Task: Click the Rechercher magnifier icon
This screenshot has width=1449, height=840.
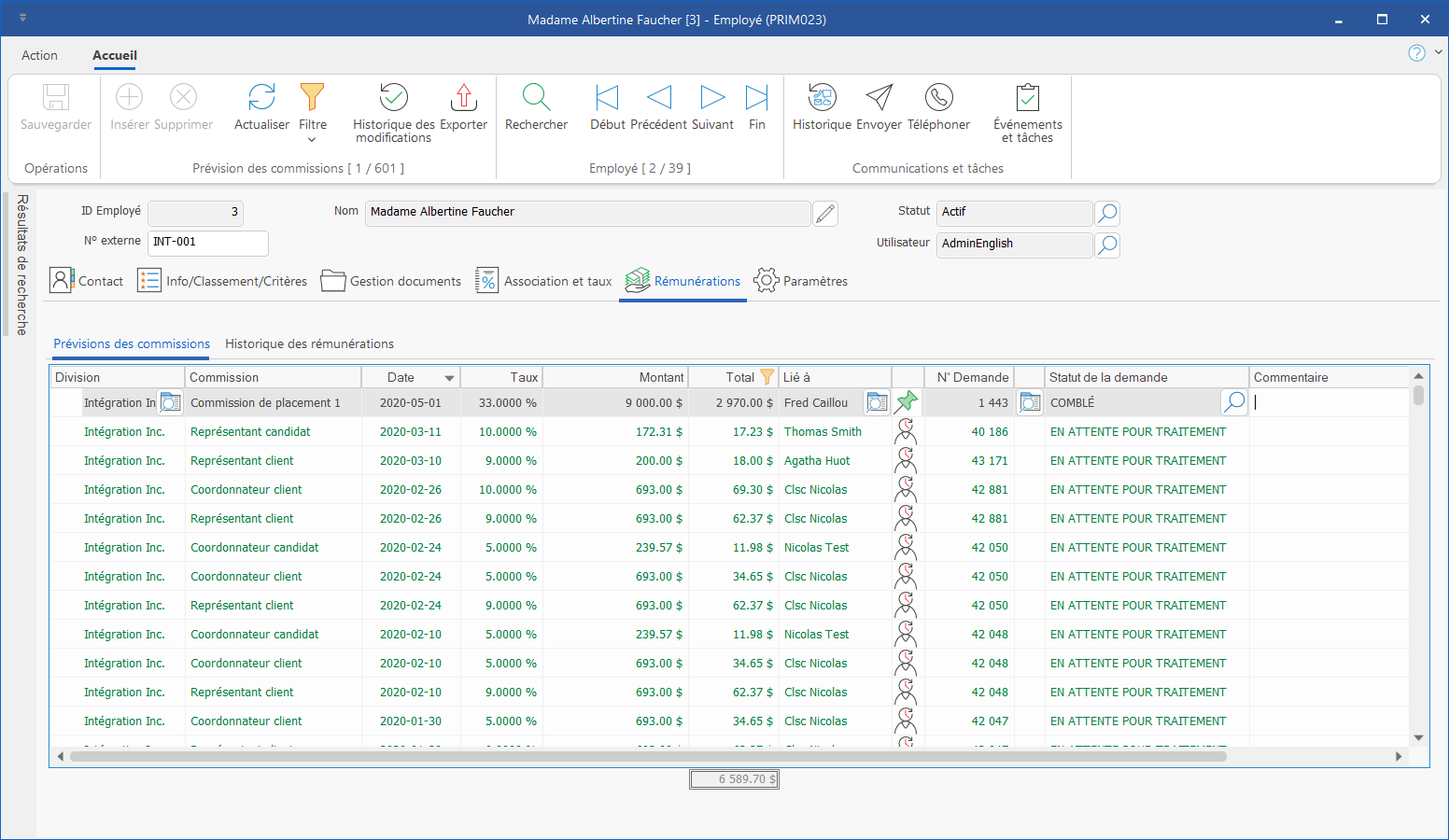Action: coord(536,98)
